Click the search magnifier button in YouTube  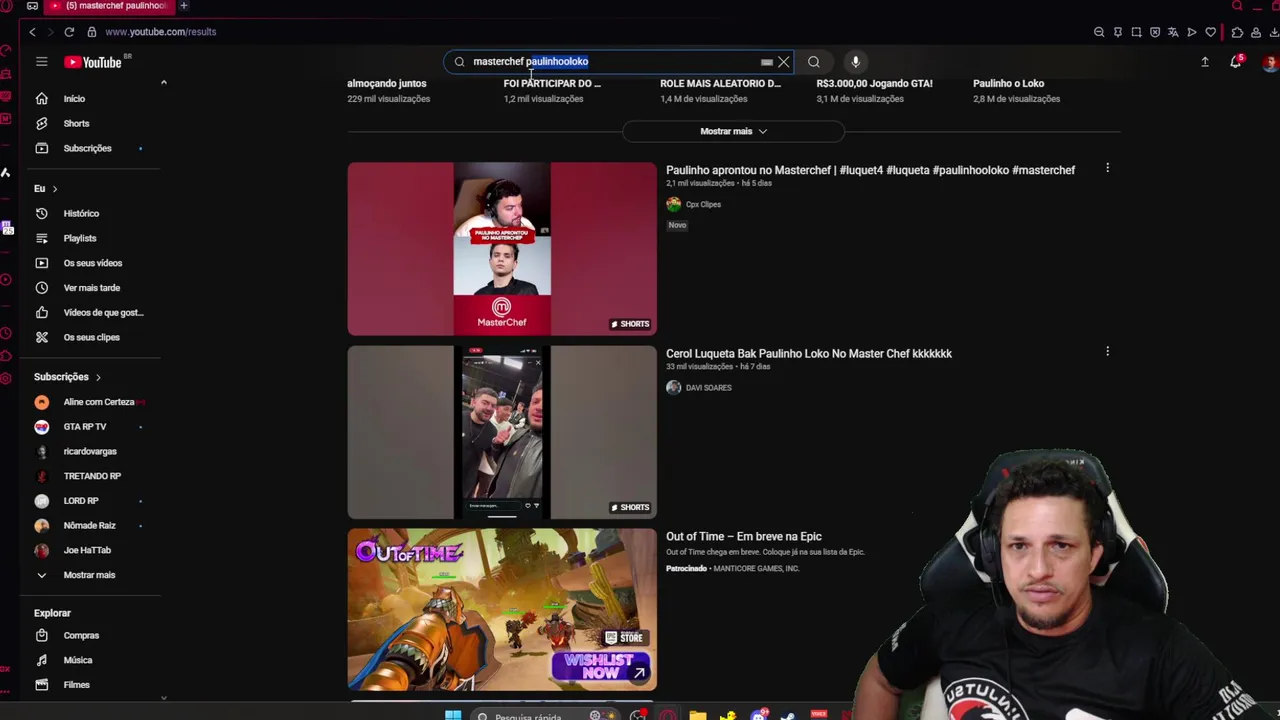pyautogui.click(x=814, y=62)
